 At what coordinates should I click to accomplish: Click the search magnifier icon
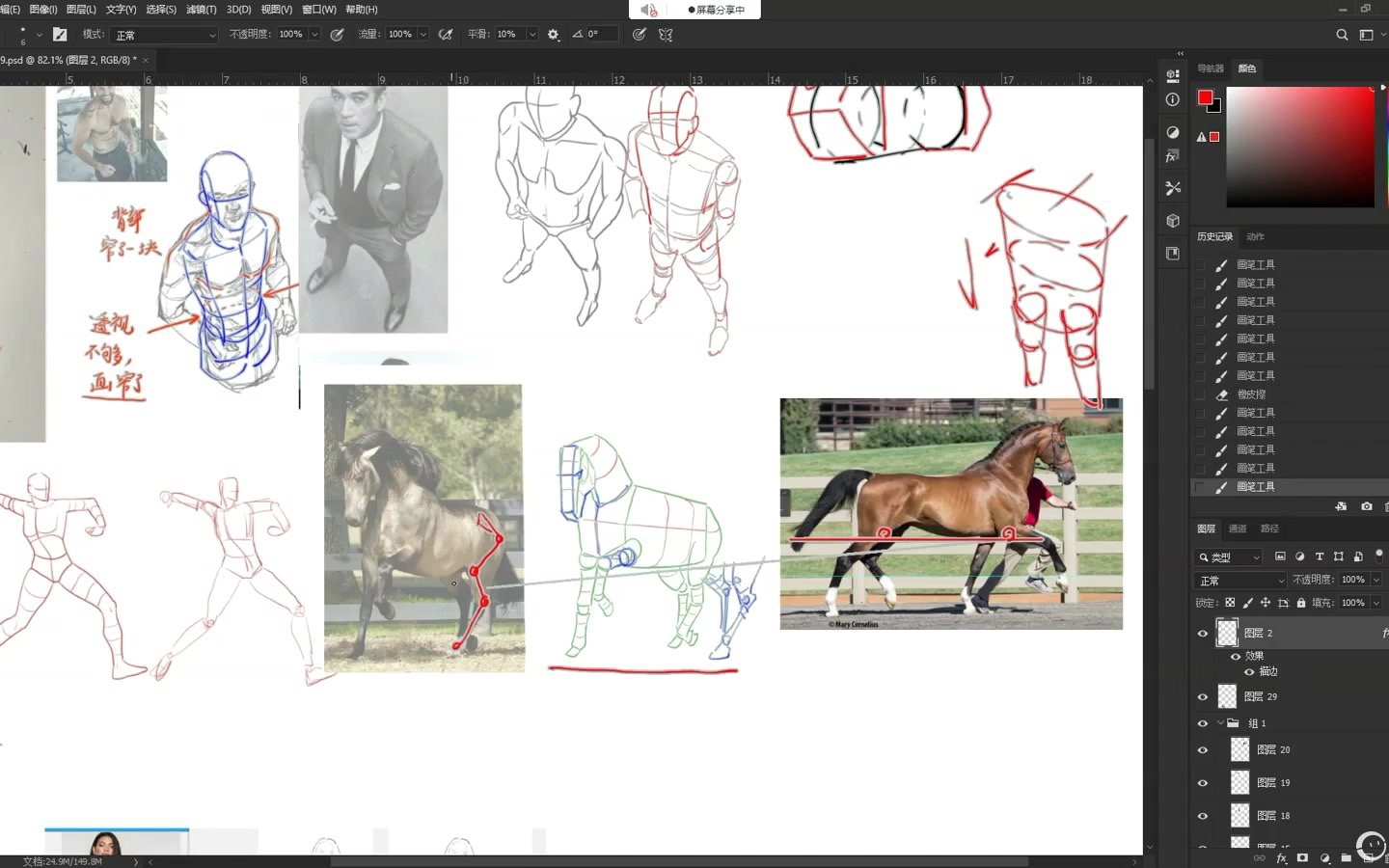(1342, 34)
